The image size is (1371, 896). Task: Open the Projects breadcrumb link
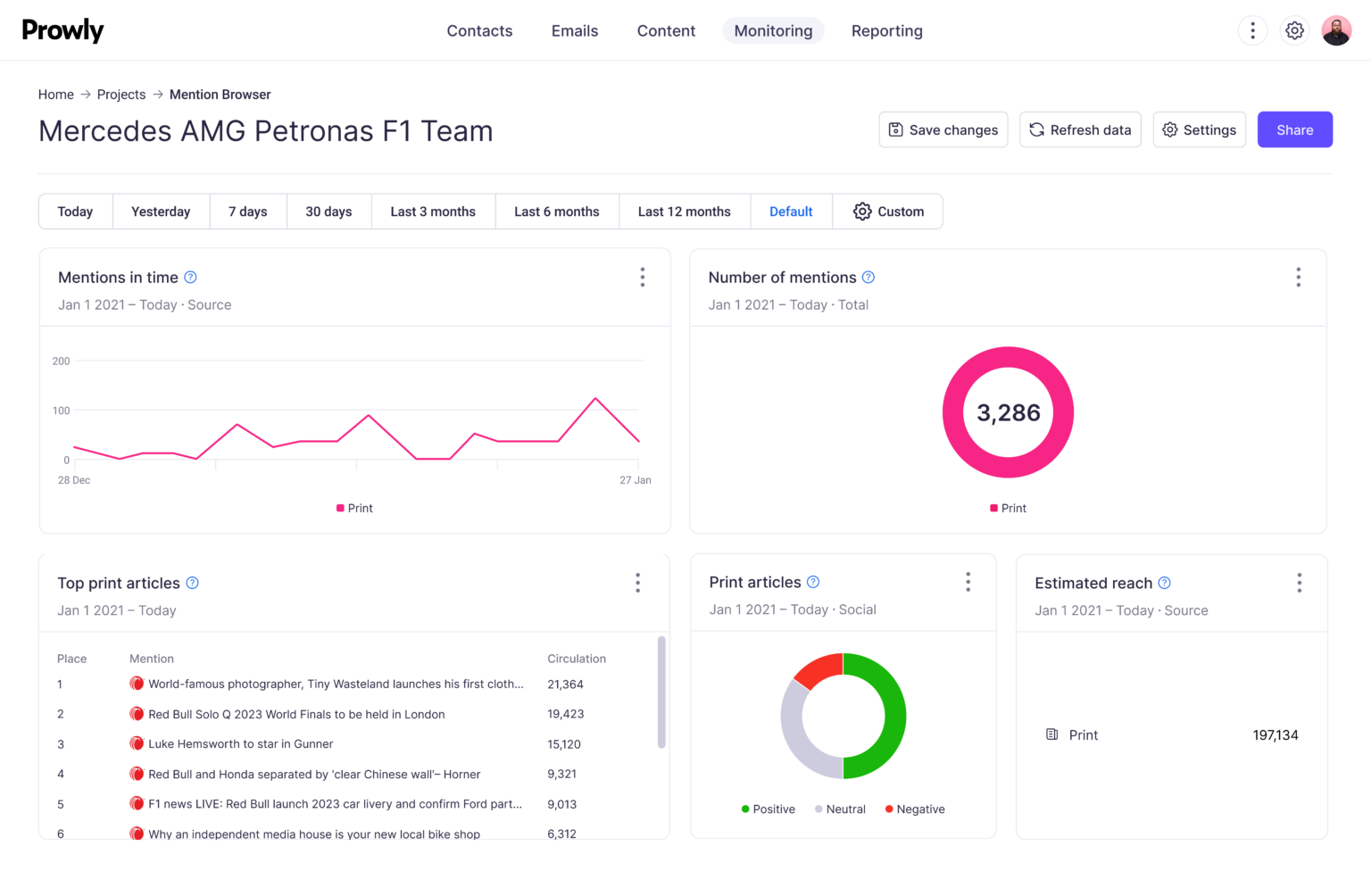[x=120, y=94]
